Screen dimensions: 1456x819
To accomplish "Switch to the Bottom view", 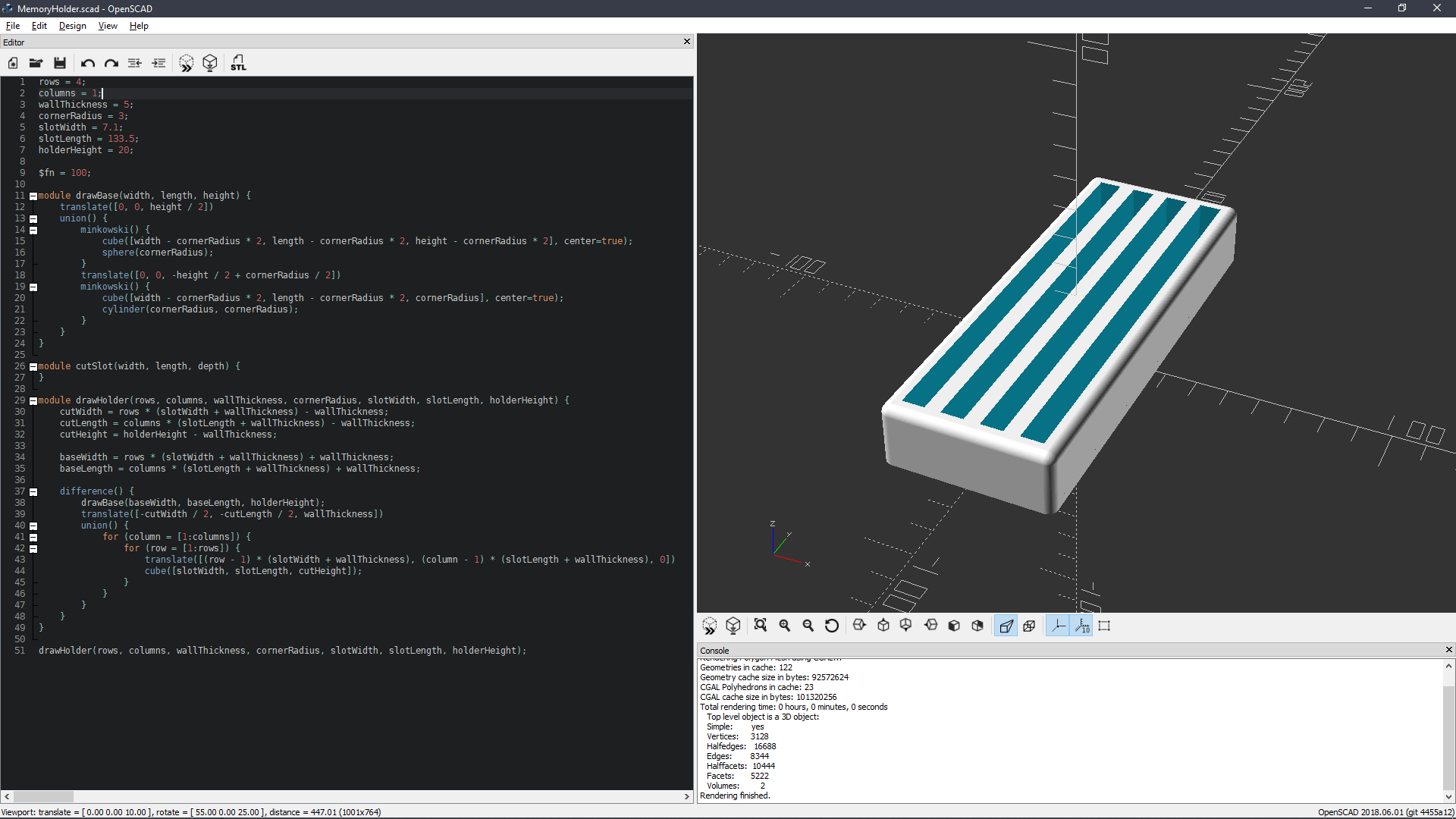I will (x=906, y=626).
